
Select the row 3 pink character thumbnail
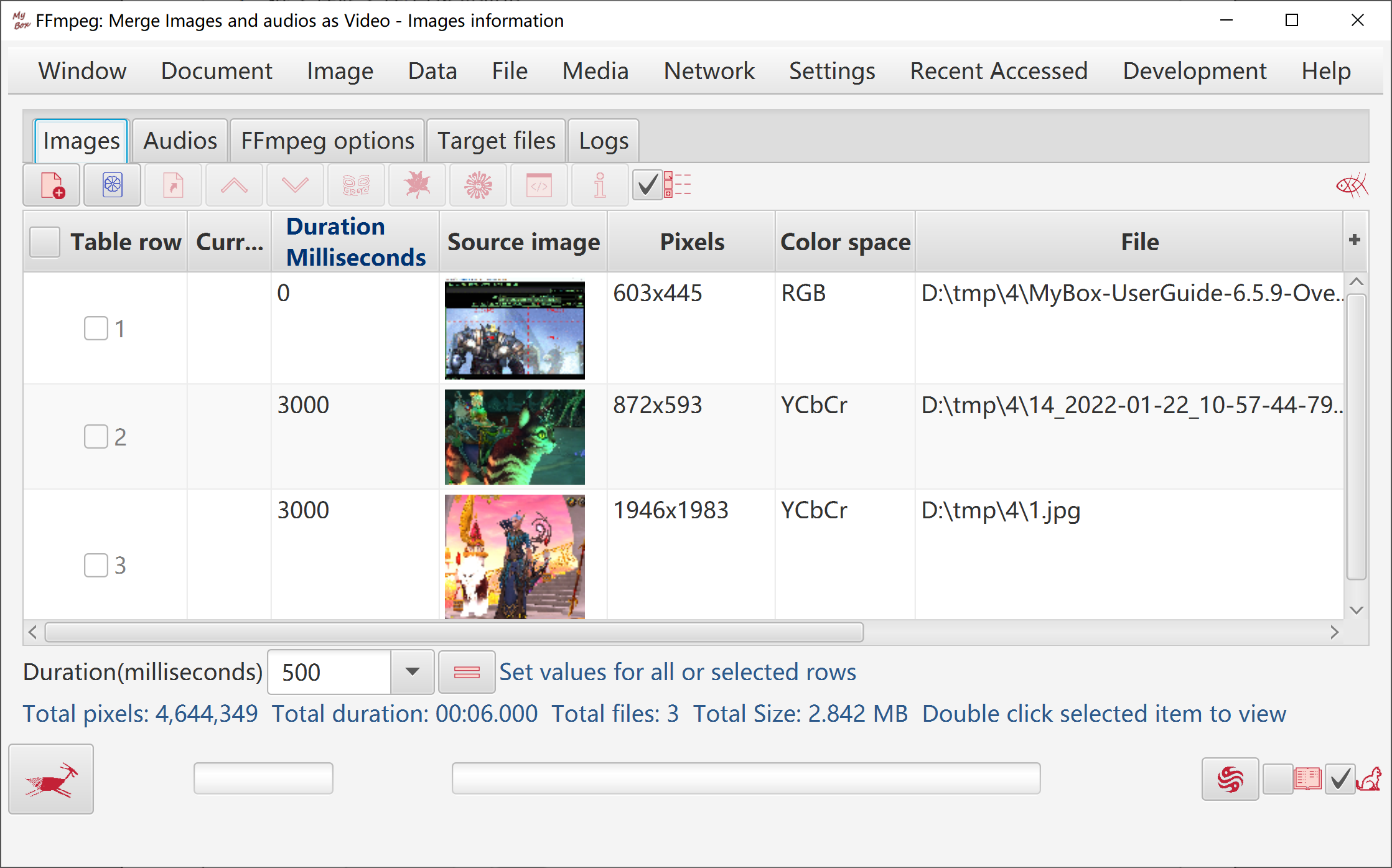[x=515, y=556]
